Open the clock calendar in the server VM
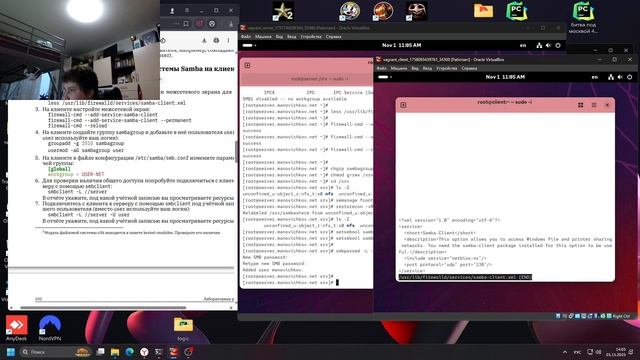Viewport: 640px width, 360px height. (x=401, y=45)
